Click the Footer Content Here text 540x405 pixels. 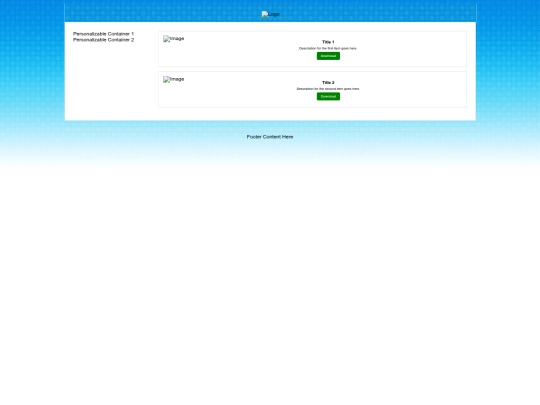pos(270,137)
